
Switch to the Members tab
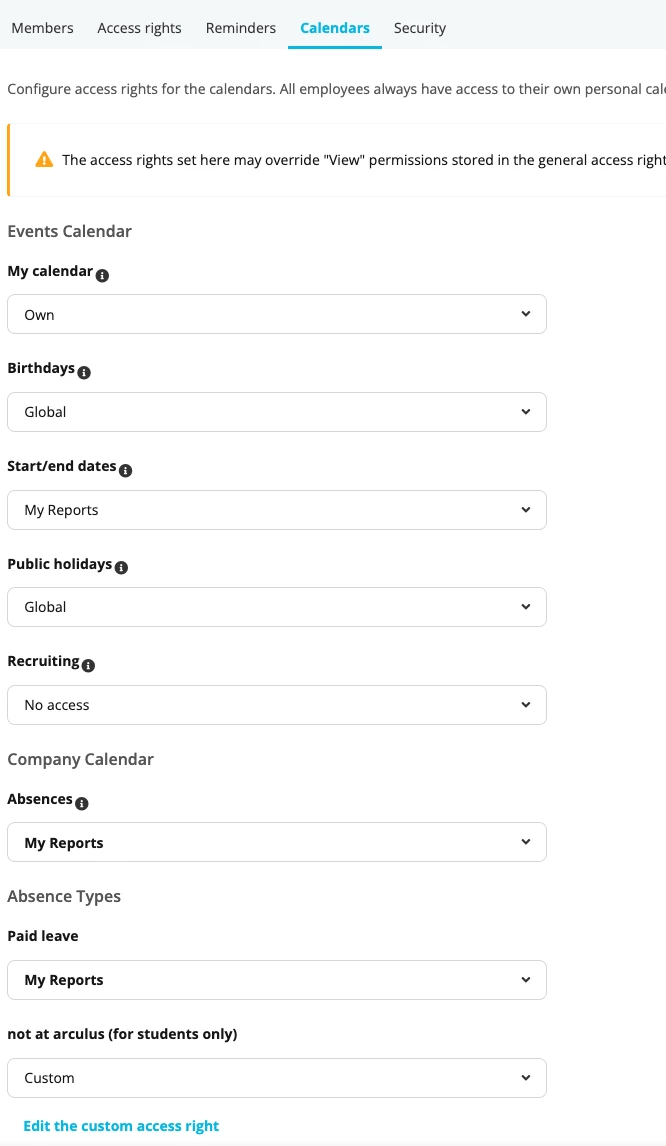coord(42,28)
